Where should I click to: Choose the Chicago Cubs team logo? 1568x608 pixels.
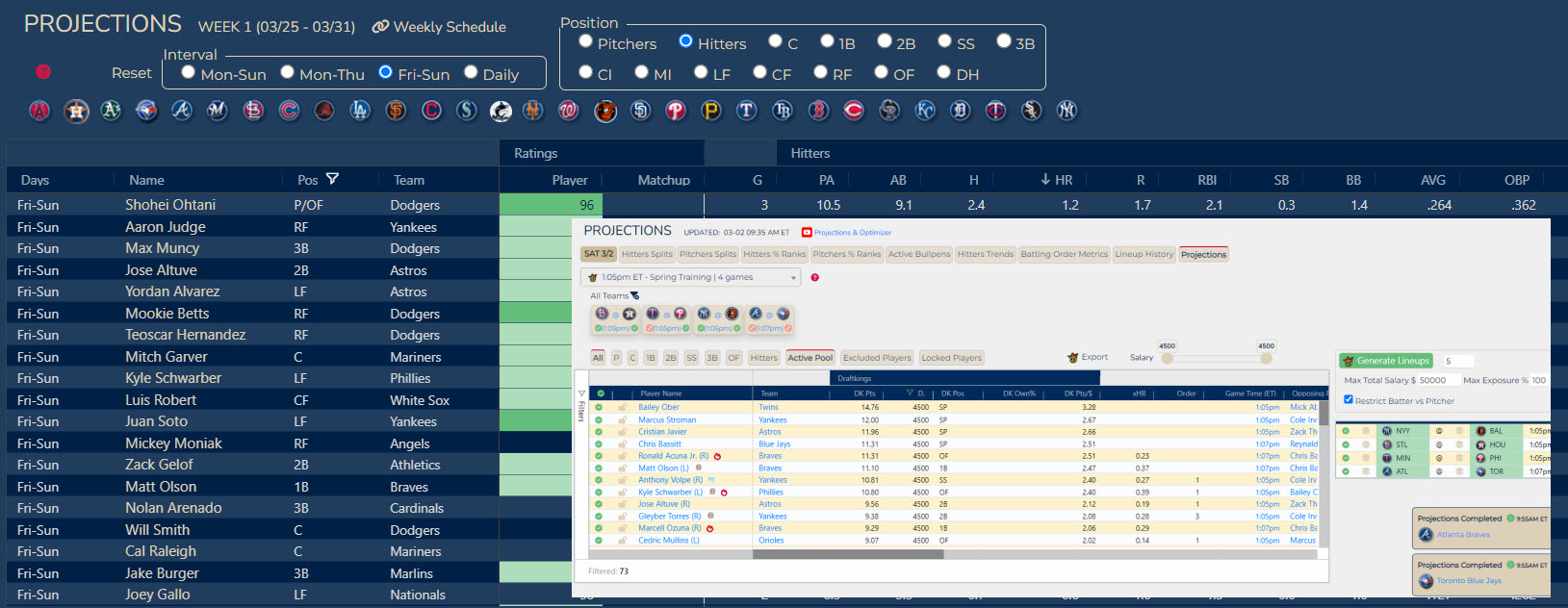(289, 111)
